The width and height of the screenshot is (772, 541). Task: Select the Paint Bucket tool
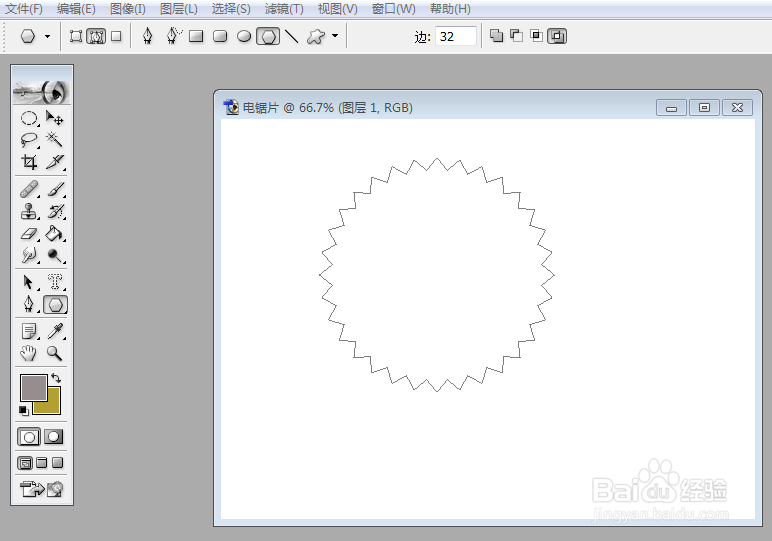click(55, 233)
